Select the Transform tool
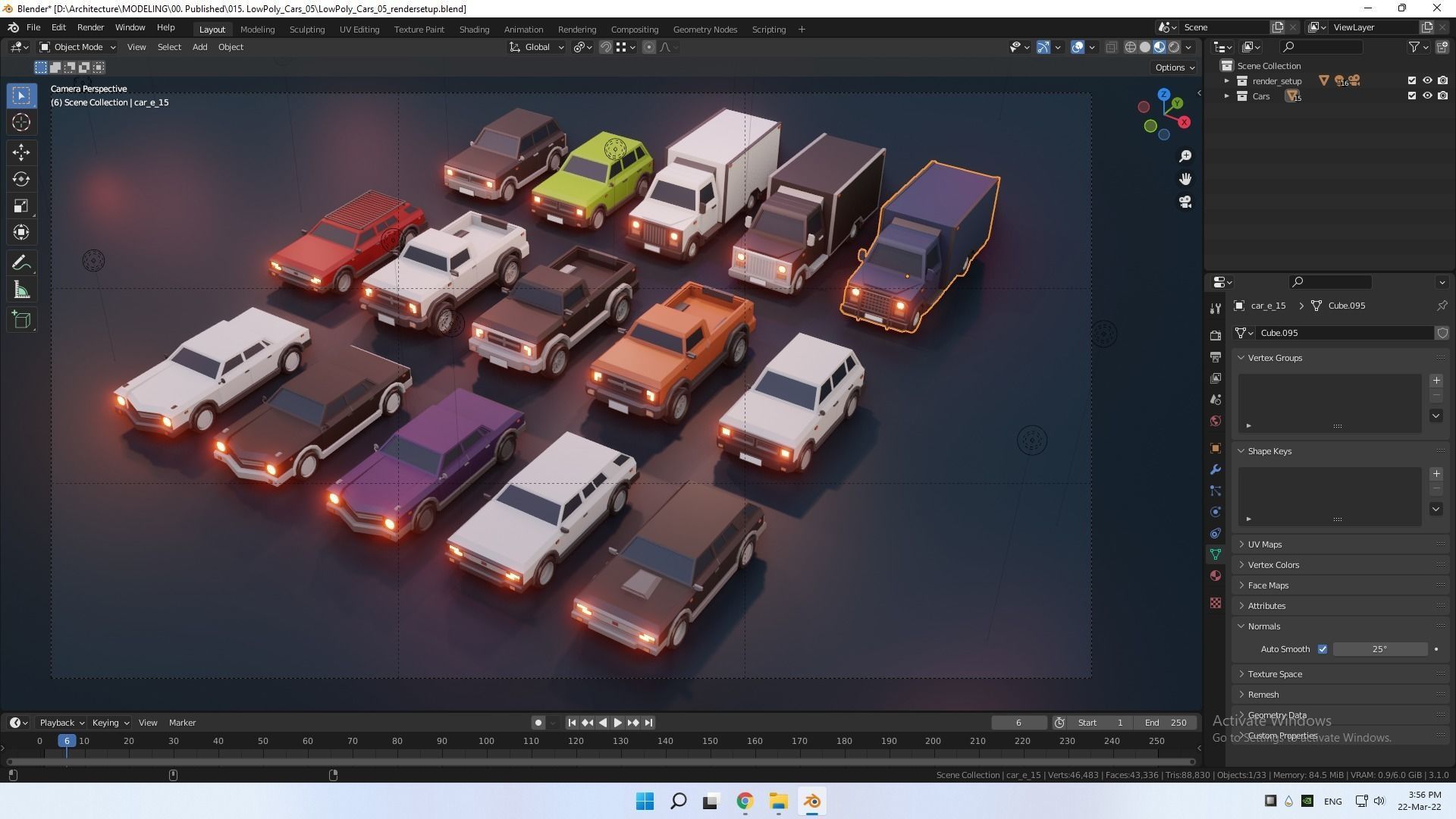 click(x=21, y=233)
